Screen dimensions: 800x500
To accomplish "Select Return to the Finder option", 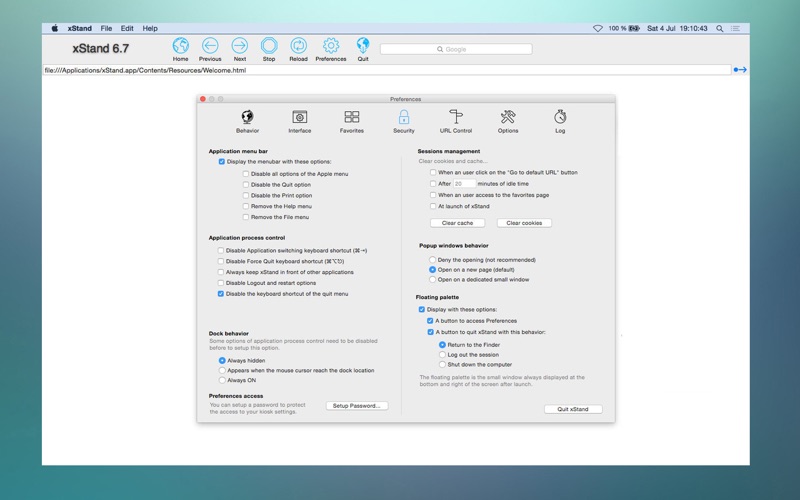I will (442, 345).
